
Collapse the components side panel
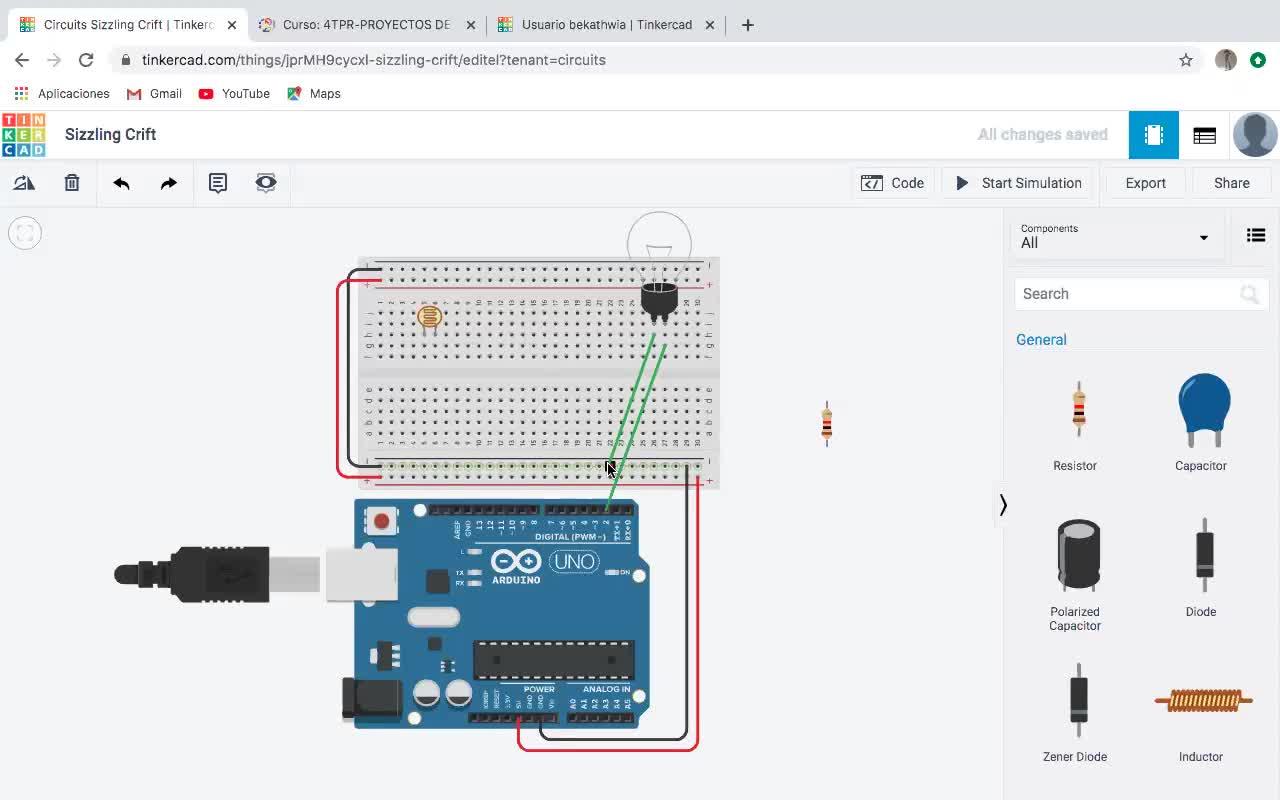point(1002,505)
